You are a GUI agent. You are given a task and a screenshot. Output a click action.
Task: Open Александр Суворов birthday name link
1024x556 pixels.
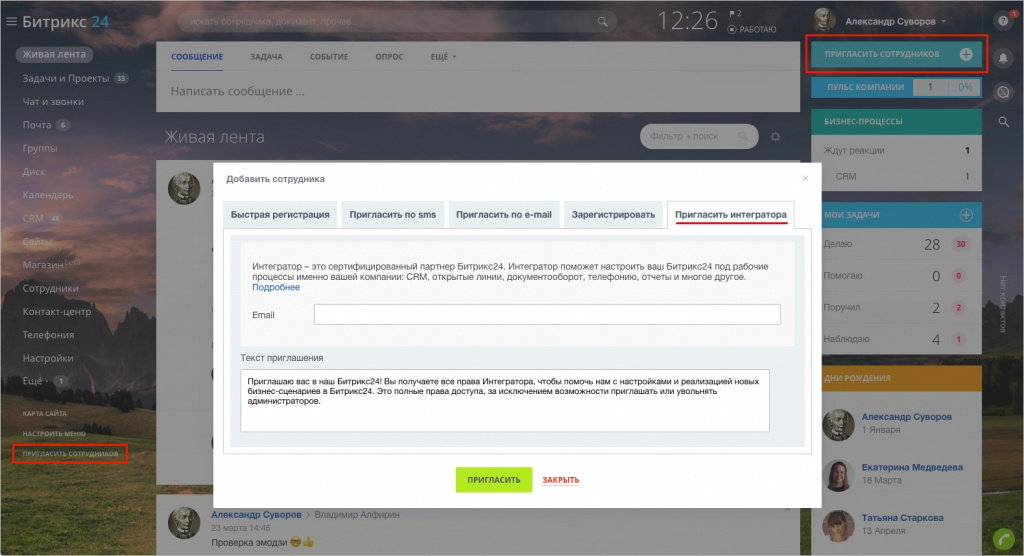click(906, 417)
